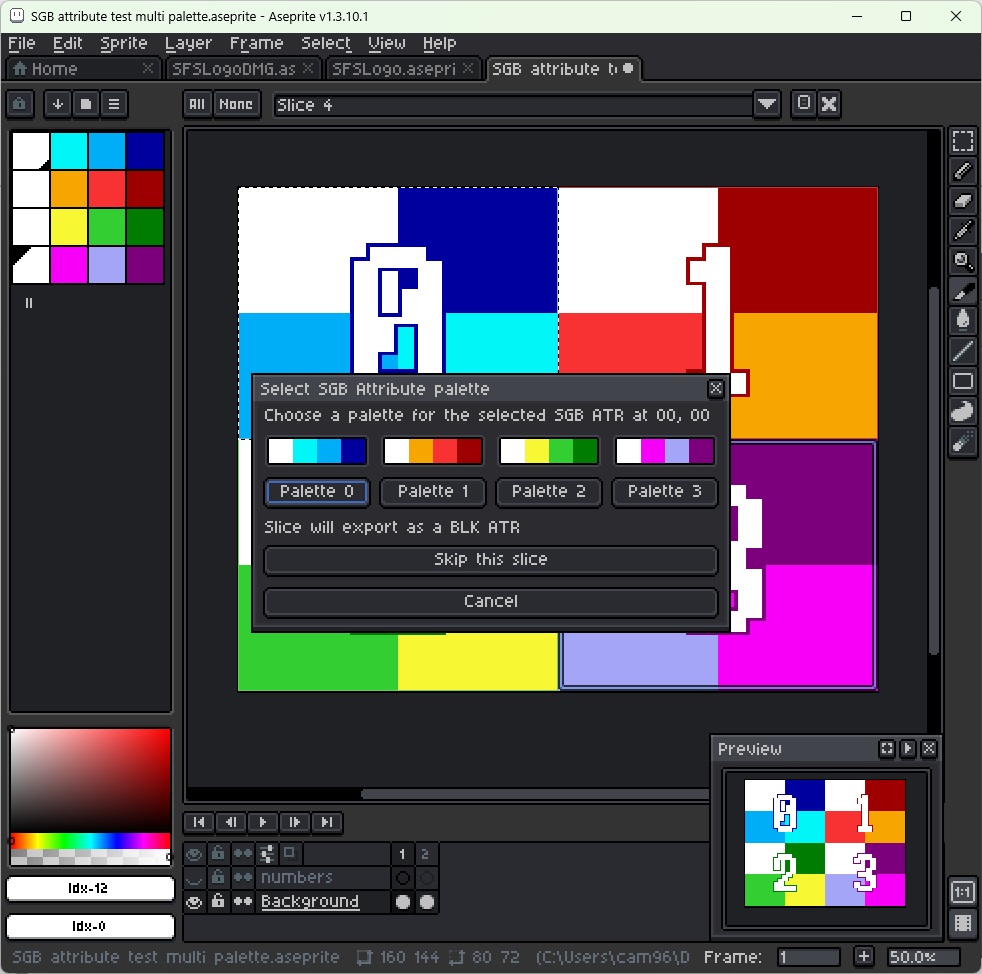Open the slice selector dropdown

(767, 104)
